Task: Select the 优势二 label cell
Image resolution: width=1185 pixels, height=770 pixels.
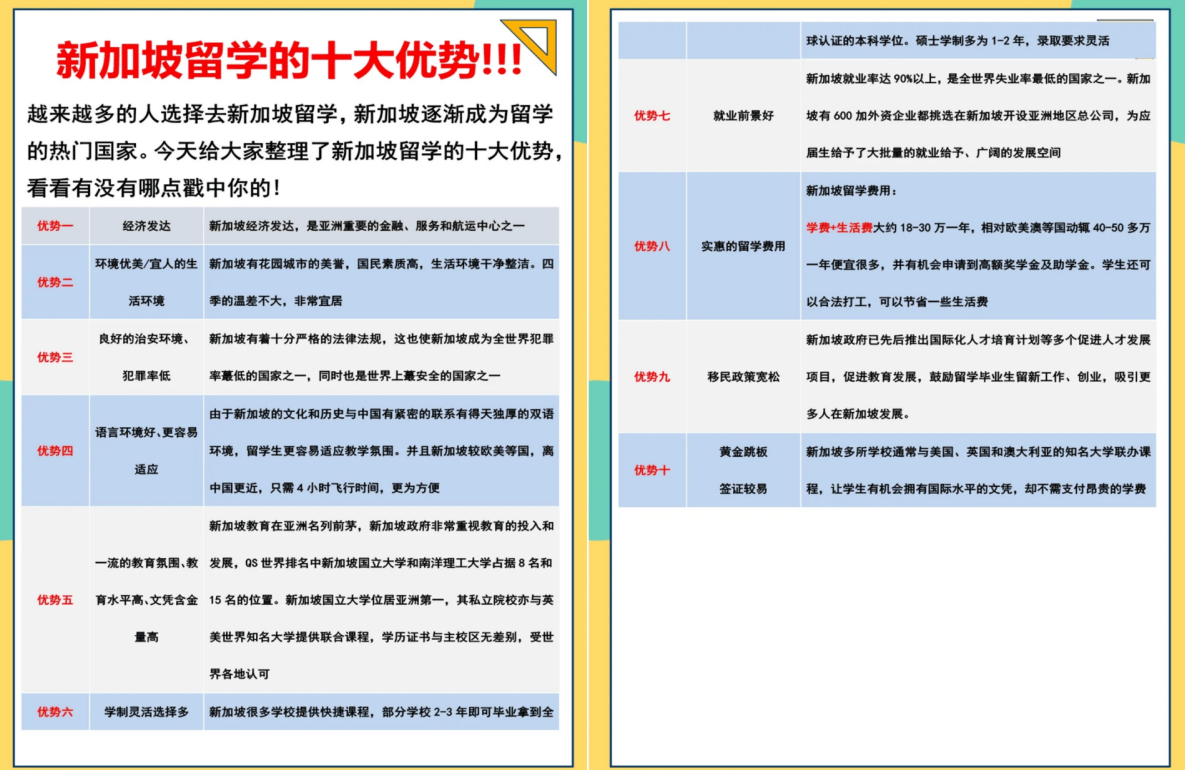Action: [x=55, y=282]
